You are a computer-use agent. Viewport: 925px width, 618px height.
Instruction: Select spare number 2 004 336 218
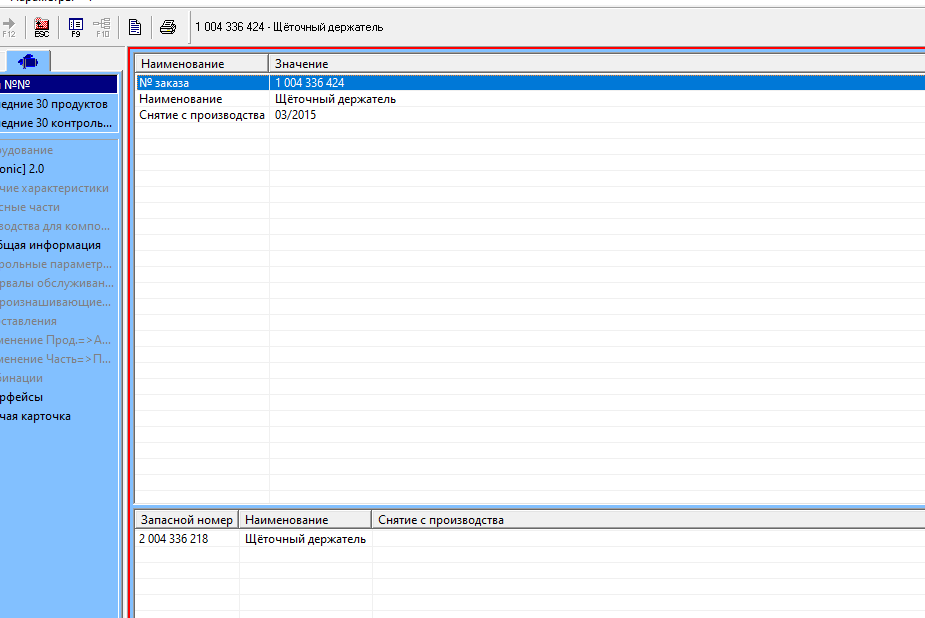[x=173, y=538]
